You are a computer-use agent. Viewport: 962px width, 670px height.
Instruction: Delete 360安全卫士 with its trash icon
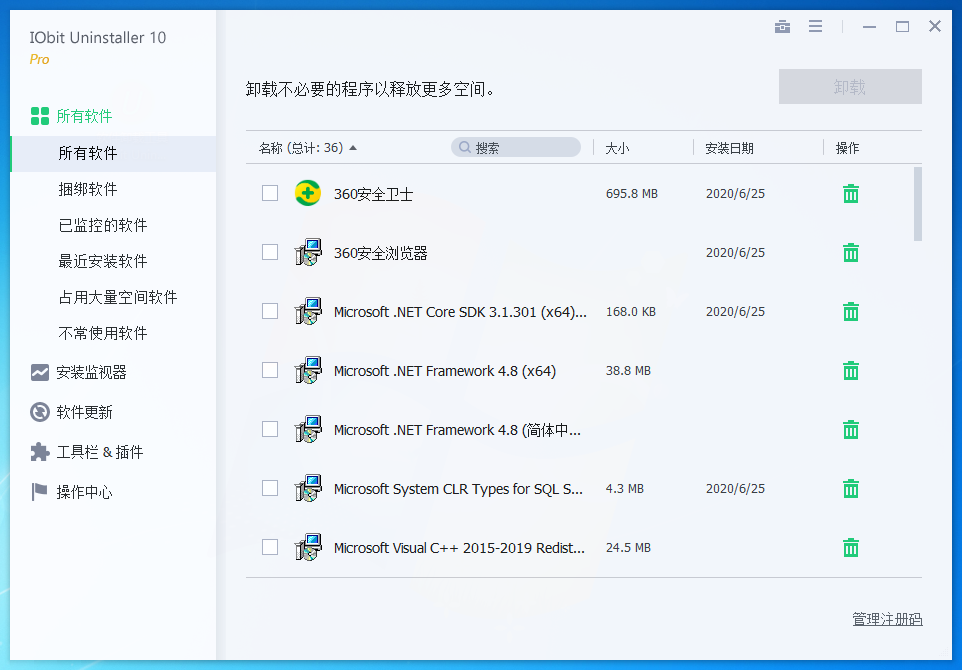coord(851,194)
